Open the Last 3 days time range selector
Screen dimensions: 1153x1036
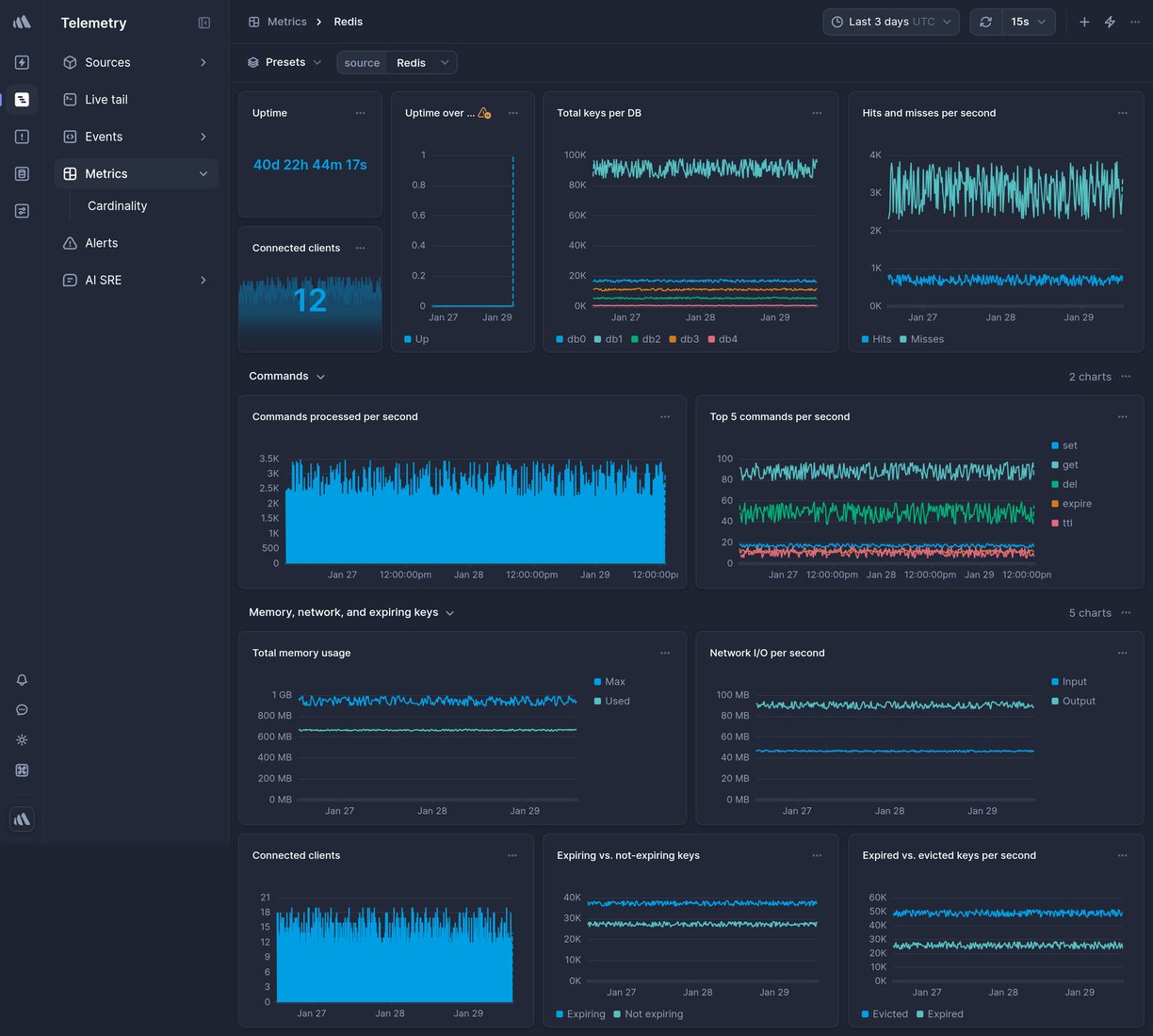pos(889,21)
